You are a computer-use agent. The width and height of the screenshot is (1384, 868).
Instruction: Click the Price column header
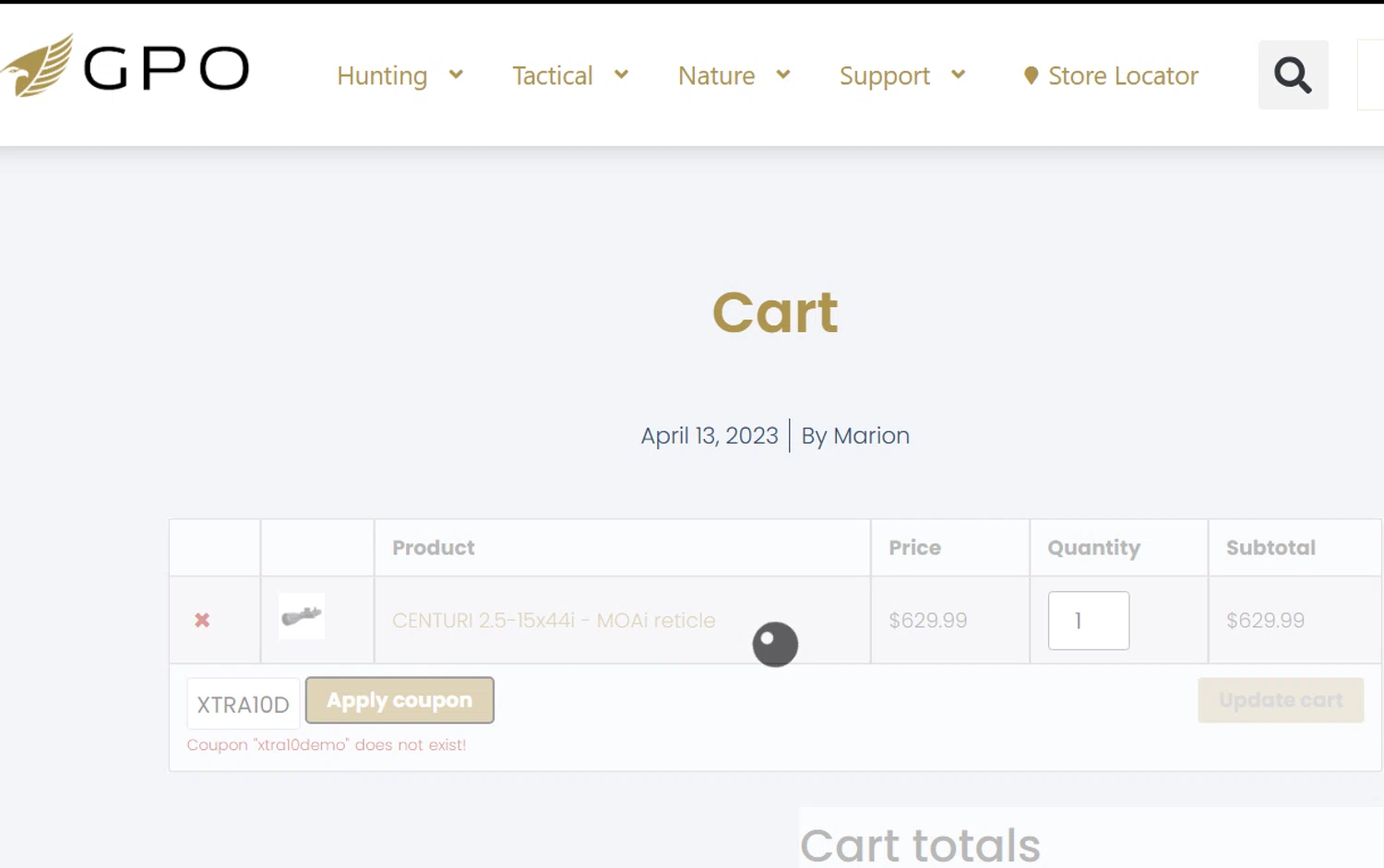point(914,547)
